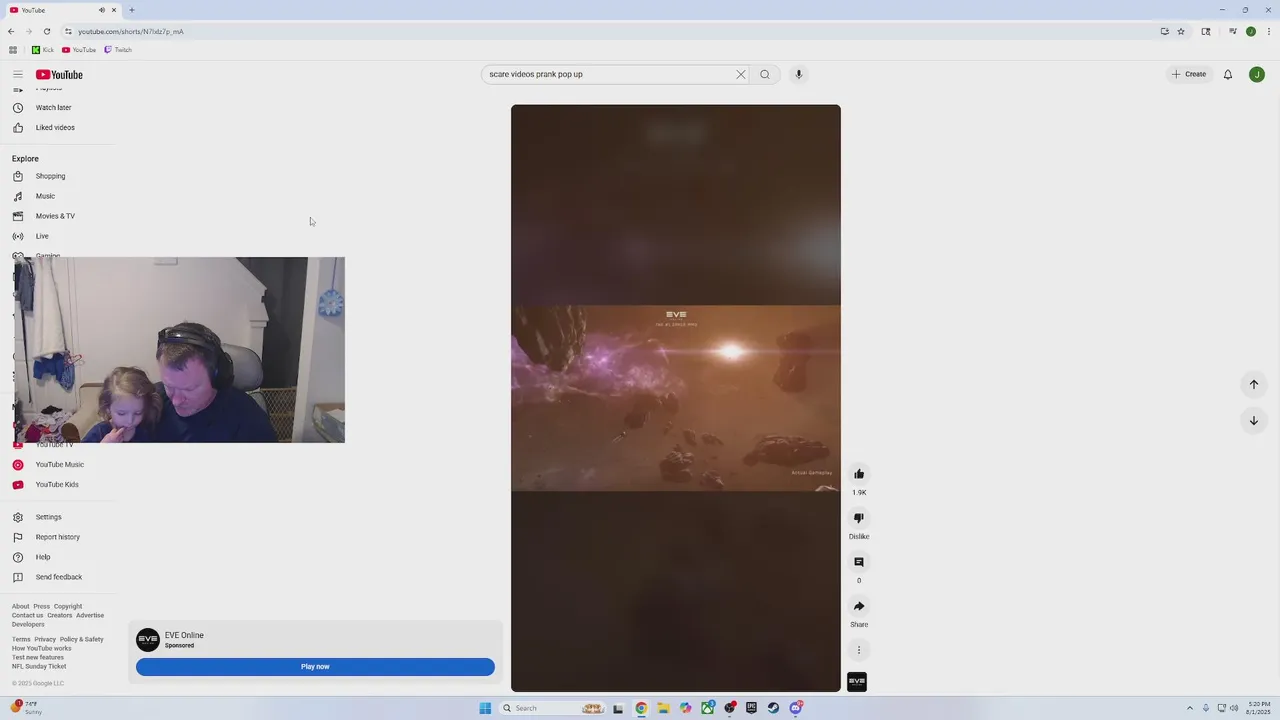1280x720 pixels.
Task: Open Liked videos in the sidebar
Action: [x=55, y=128]
